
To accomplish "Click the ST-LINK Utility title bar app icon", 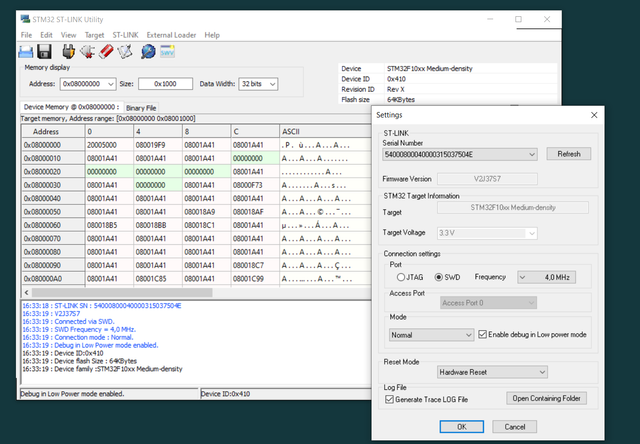I will pyautogui.click(x=25, y=19).
